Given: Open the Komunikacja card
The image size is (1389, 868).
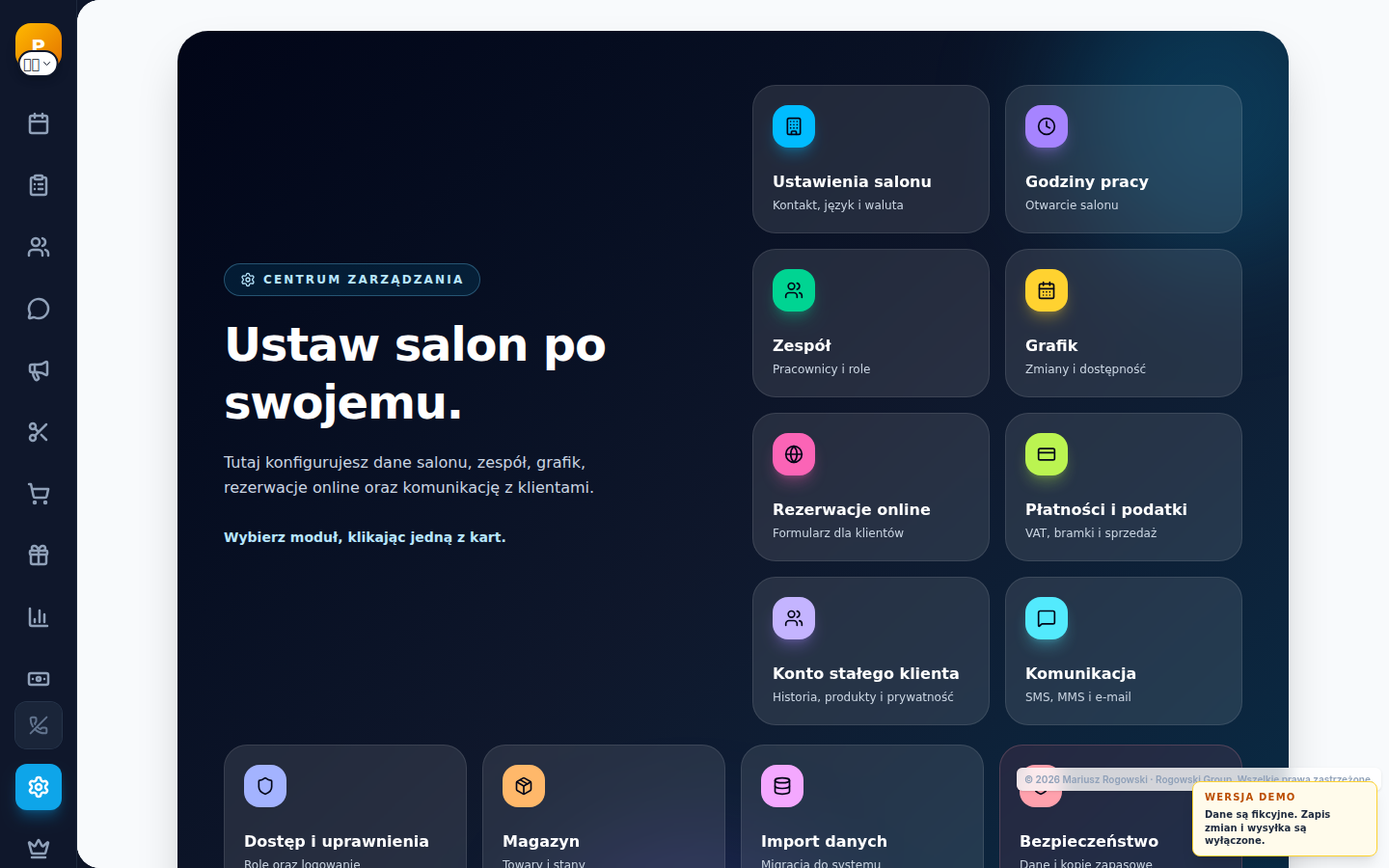Looking at the screenshot, I should click(x=1124, y=651).
